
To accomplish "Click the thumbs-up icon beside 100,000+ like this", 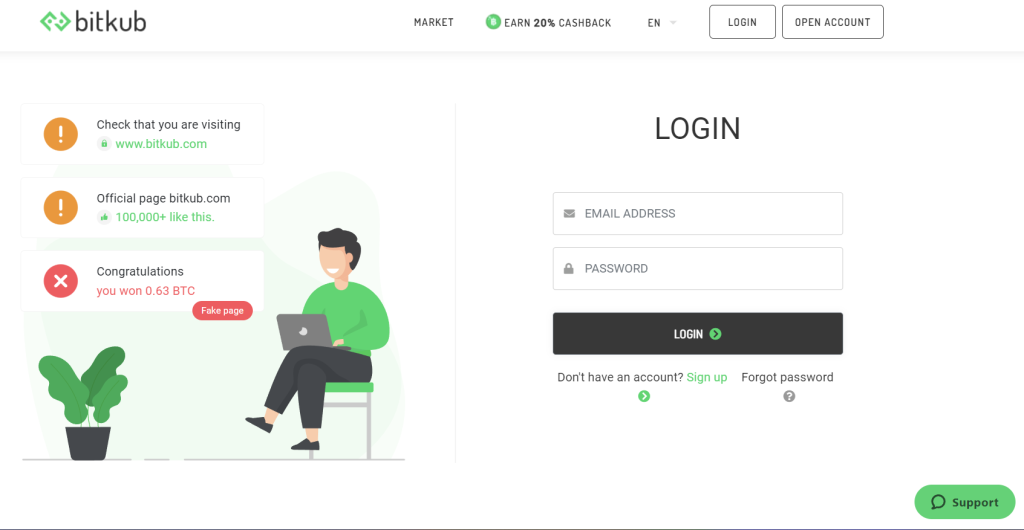I will 104,217.
